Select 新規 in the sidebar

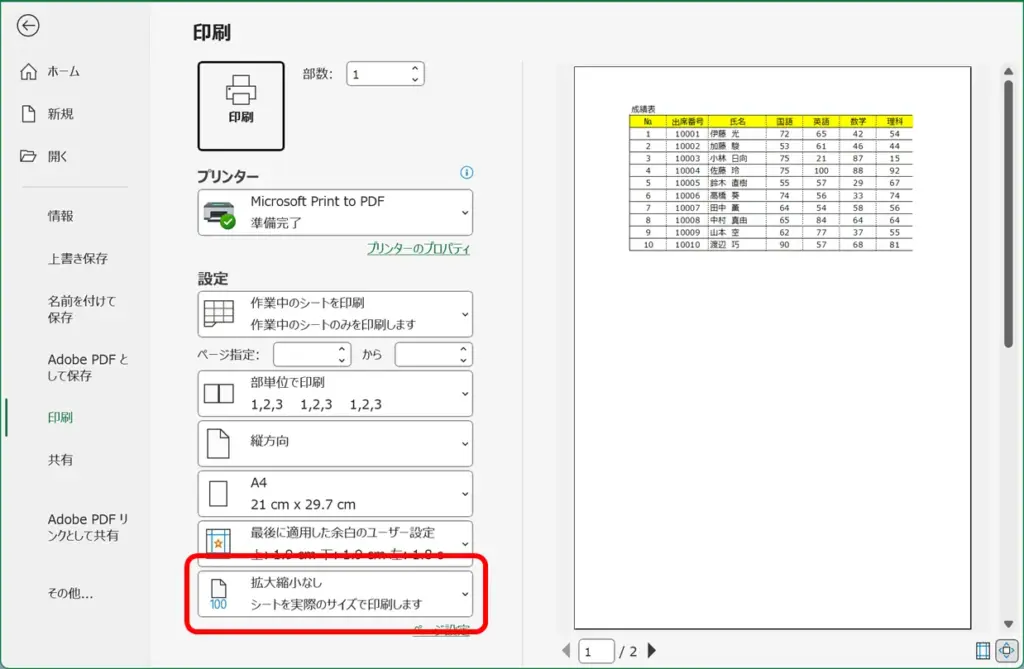[x=60, y=114]
